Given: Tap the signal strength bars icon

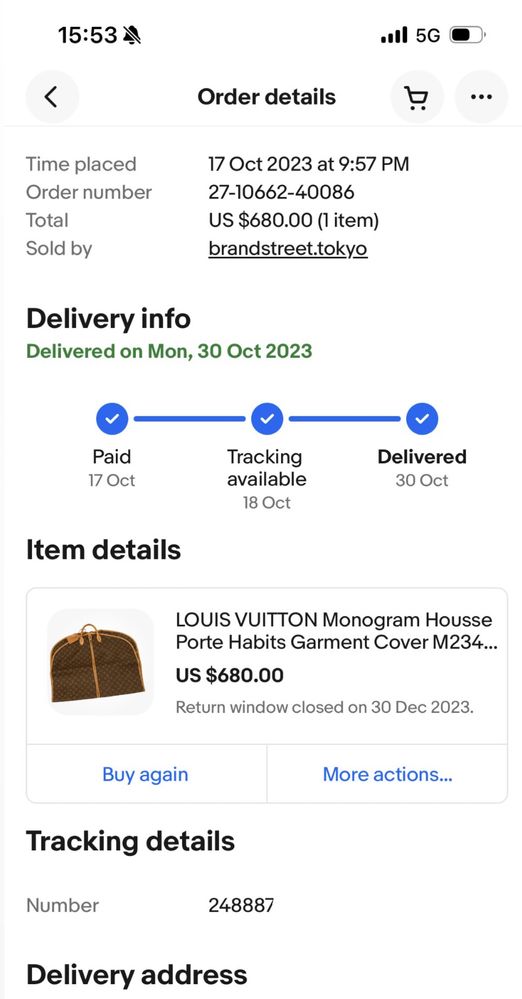Looking at the screenshot, I should coord(394,35).
